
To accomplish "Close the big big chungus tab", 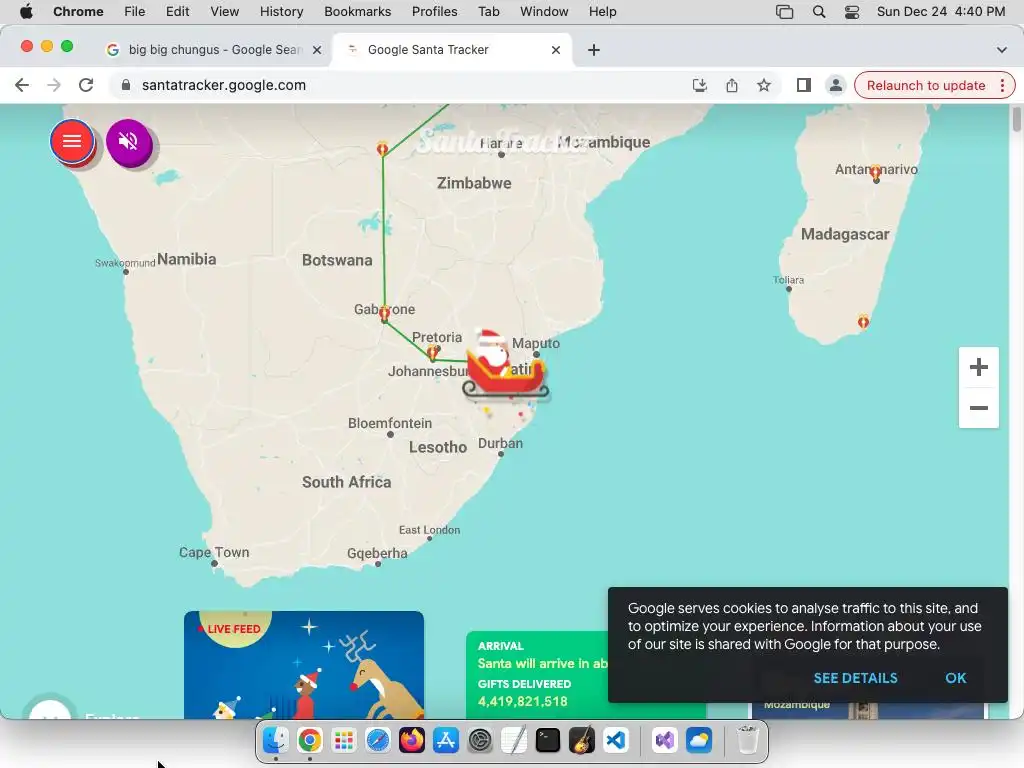I will tap(317, 50).
